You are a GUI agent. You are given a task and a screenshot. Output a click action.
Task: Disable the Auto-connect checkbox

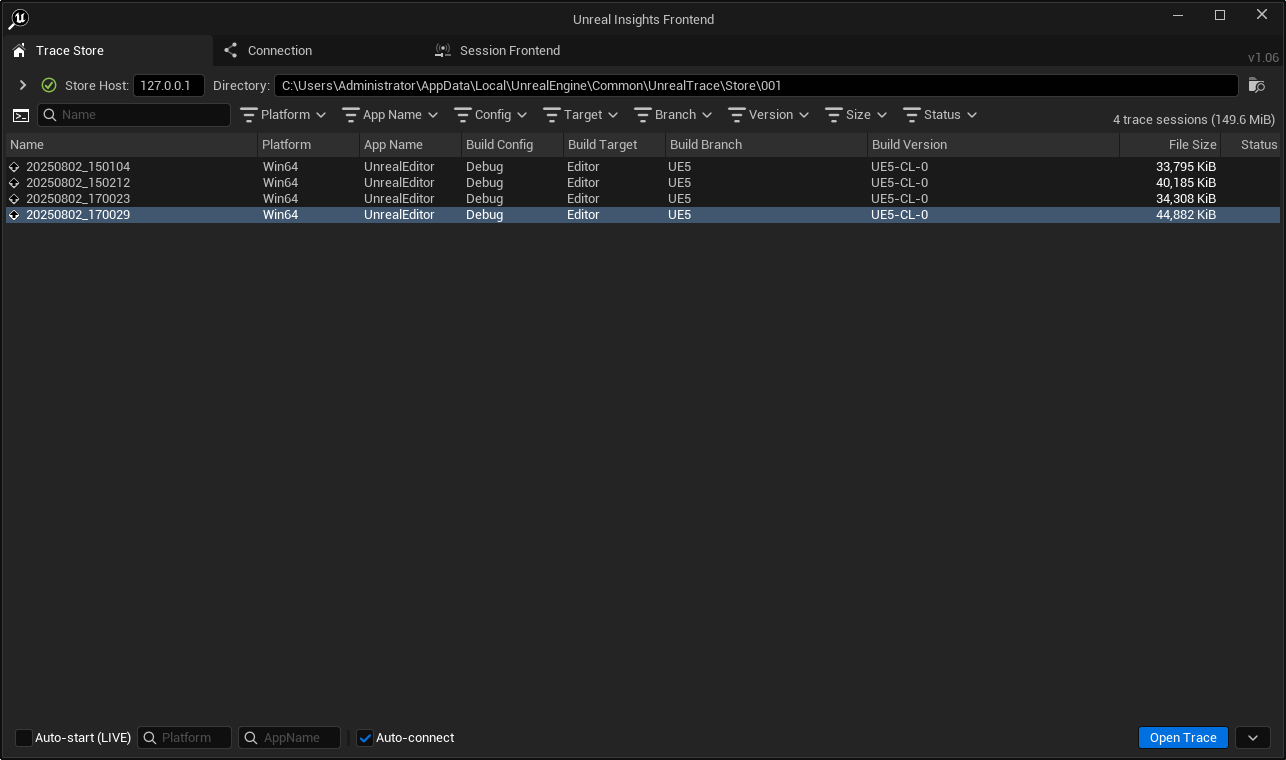click(x=365, y=738)
